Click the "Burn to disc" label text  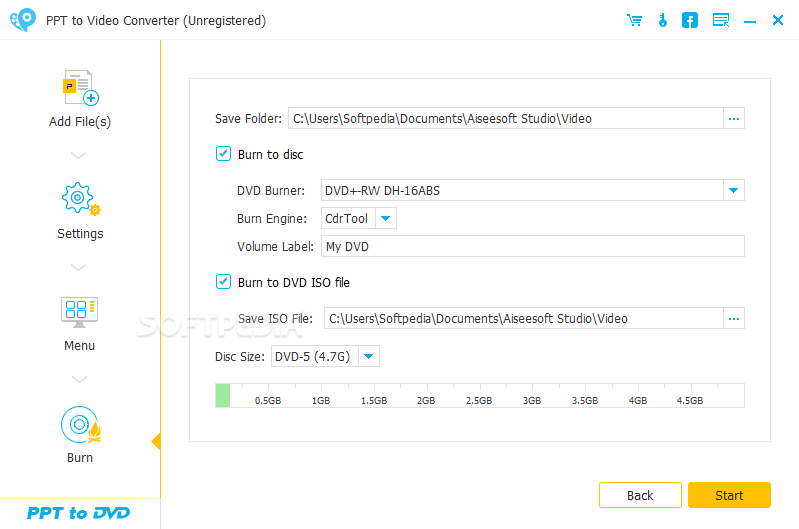271,154
